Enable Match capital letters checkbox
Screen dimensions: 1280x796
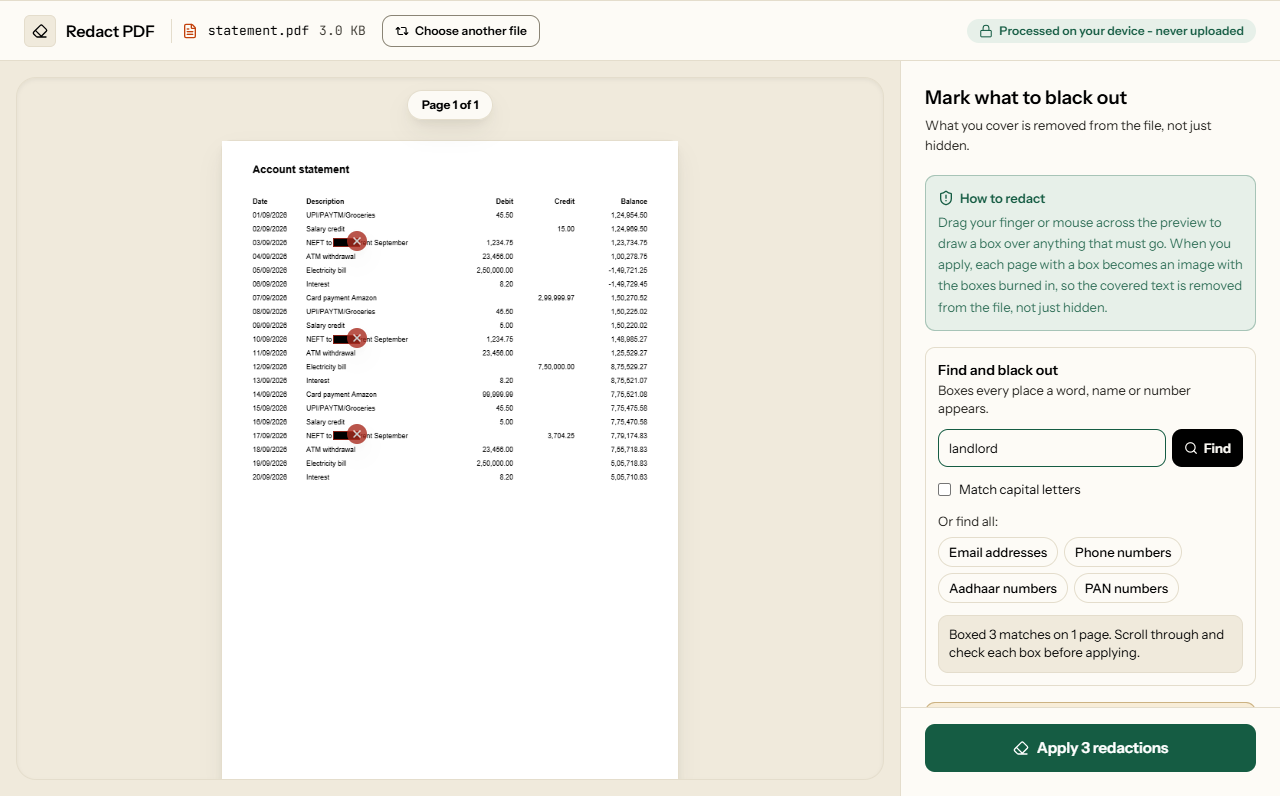pyautogui.click(x=944, y=490)
